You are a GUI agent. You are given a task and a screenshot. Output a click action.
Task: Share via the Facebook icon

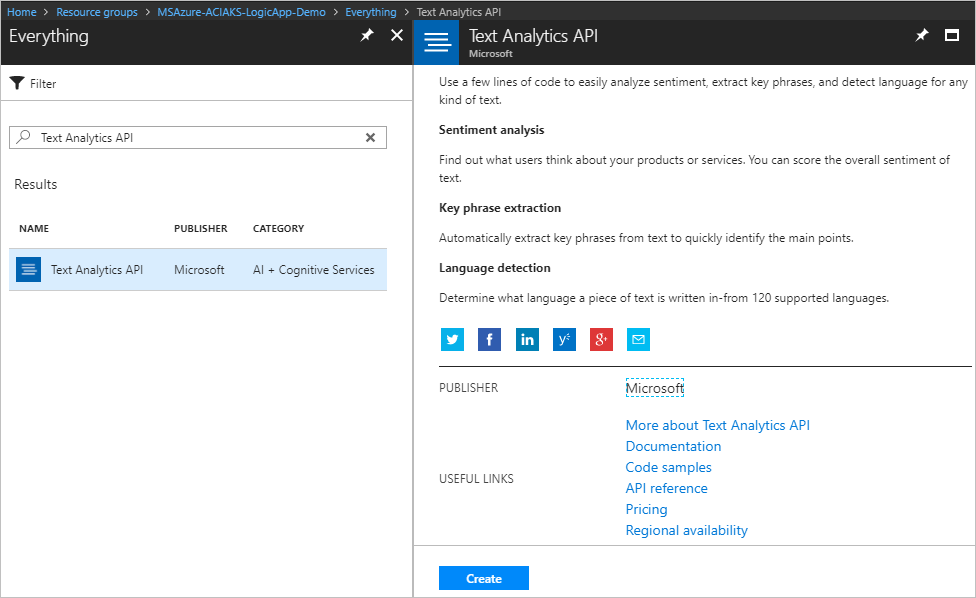[x=489, y=339]
